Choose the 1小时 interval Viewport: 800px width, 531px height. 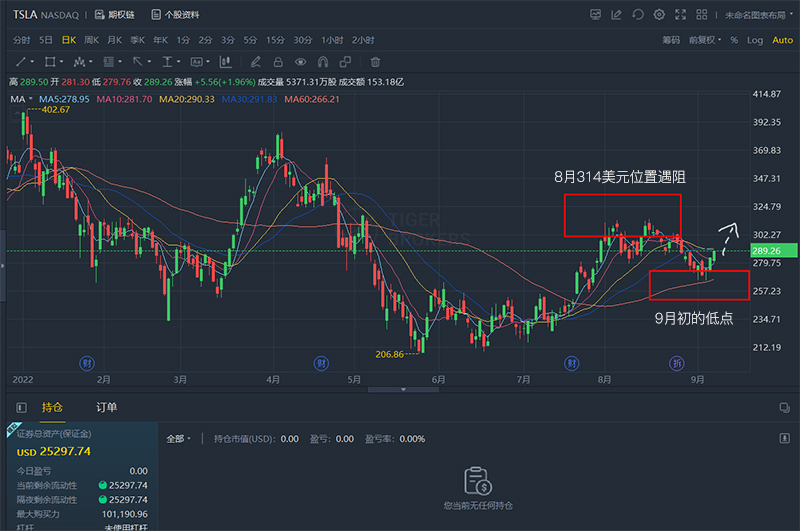pos(332,40)
